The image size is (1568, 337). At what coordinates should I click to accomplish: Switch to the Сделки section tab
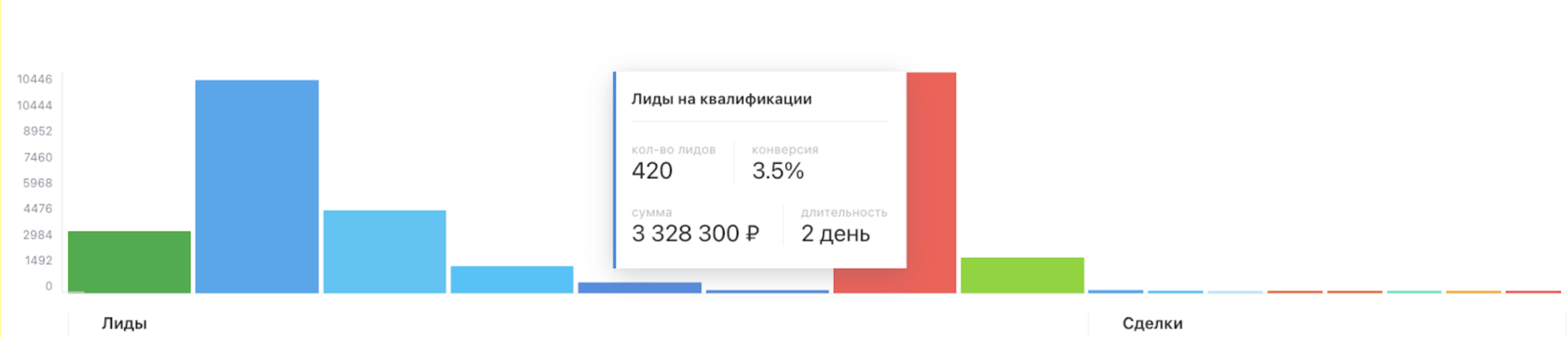click(x=1152, y=324)
